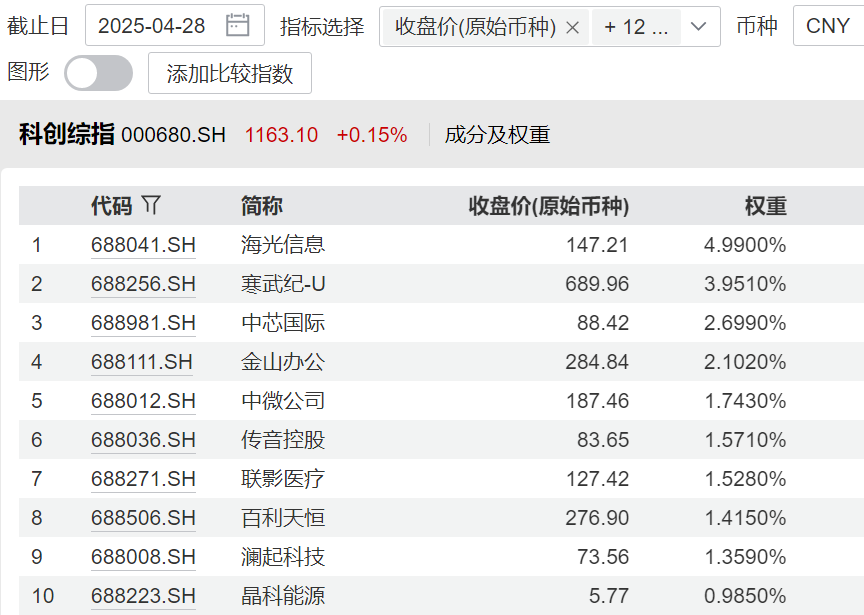864x615 pixels.
Task: Select the 晶科能源 name cell
Action: pyautogui.click(x=283, y=596)
